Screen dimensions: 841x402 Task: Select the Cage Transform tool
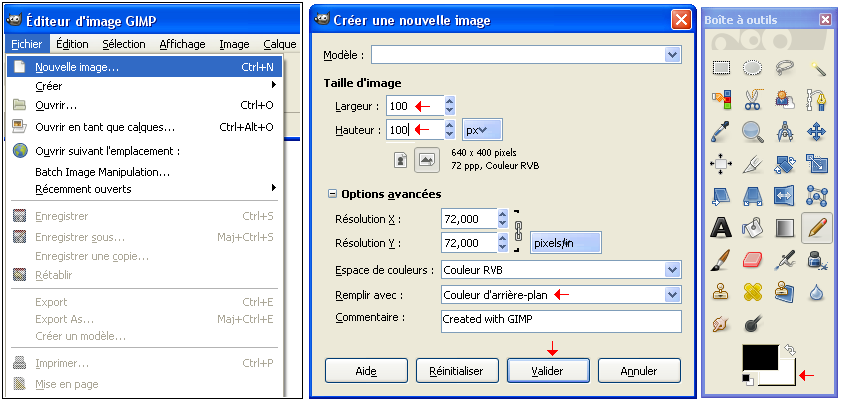coord(816,196)
